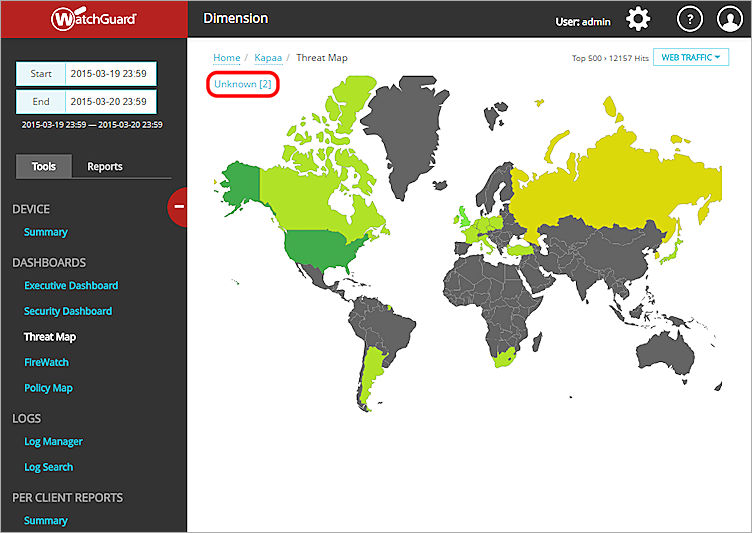Click the End date field

110,101
